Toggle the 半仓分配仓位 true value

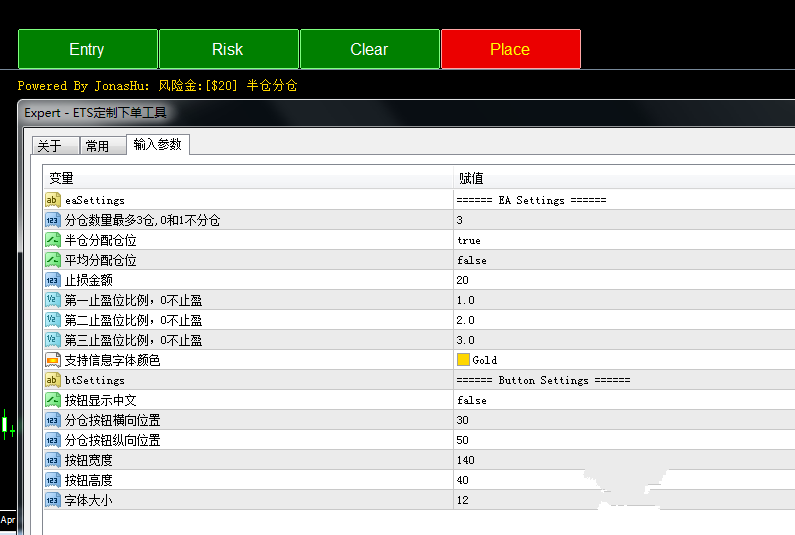(x=468, y=240)
